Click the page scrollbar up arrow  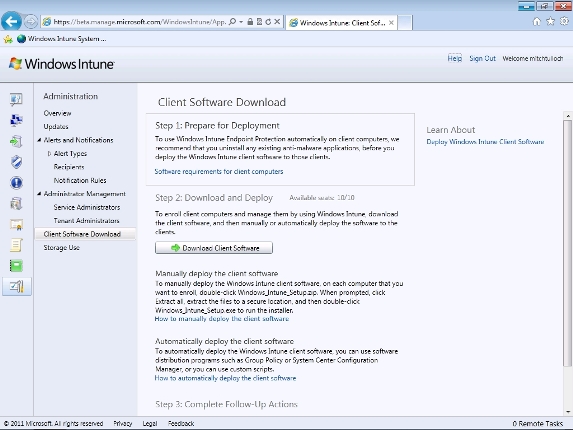[x=568, y=116]
